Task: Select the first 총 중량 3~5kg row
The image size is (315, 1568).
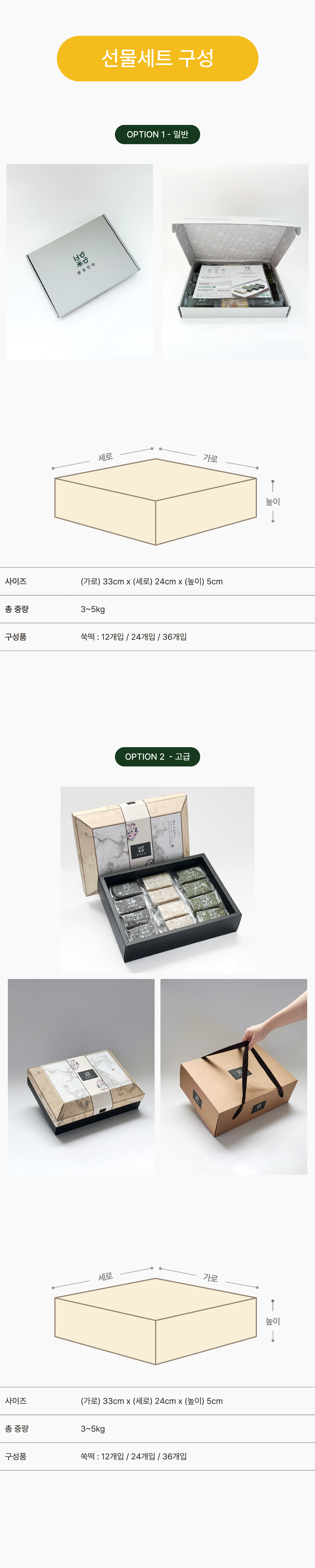Action: coord(157,609)
